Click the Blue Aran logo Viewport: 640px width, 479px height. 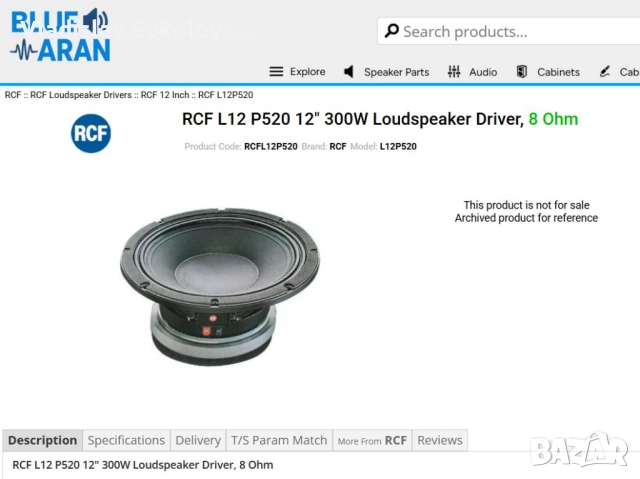60,35
